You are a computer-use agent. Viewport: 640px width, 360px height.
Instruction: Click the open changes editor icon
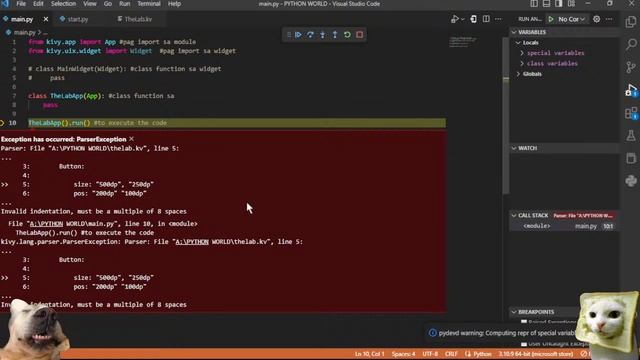click(x=473, y=19)
